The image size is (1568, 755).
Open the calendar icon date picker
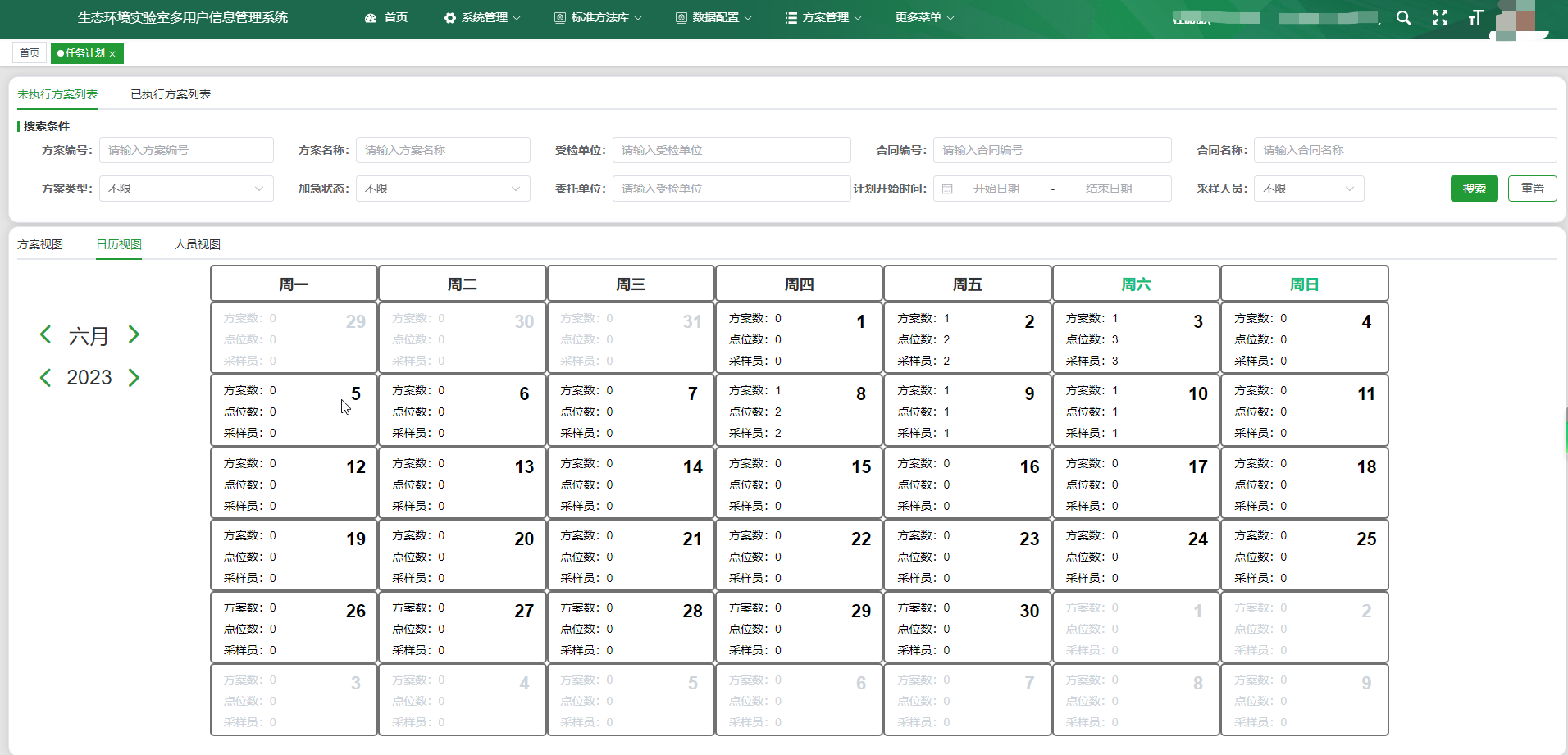click(947, 189)
